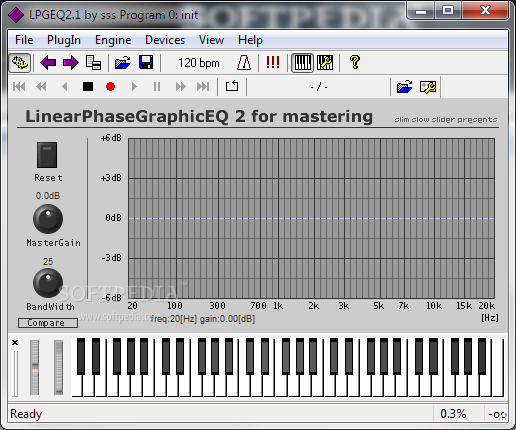
Task: Stop playback with the black square
Action: click(88, 87)
